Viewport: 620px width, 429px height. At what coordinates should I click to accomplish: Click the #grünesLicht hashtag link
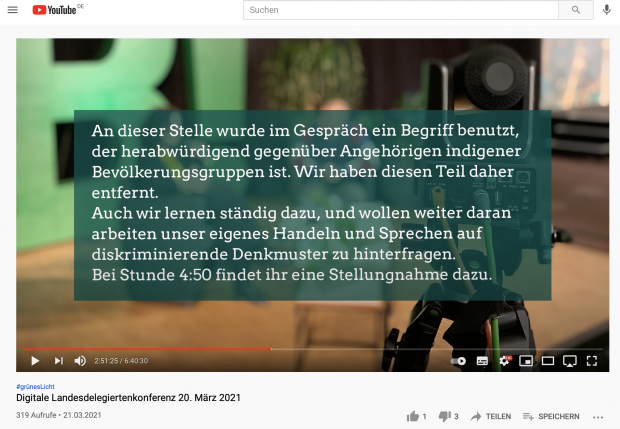pos(37,386)
